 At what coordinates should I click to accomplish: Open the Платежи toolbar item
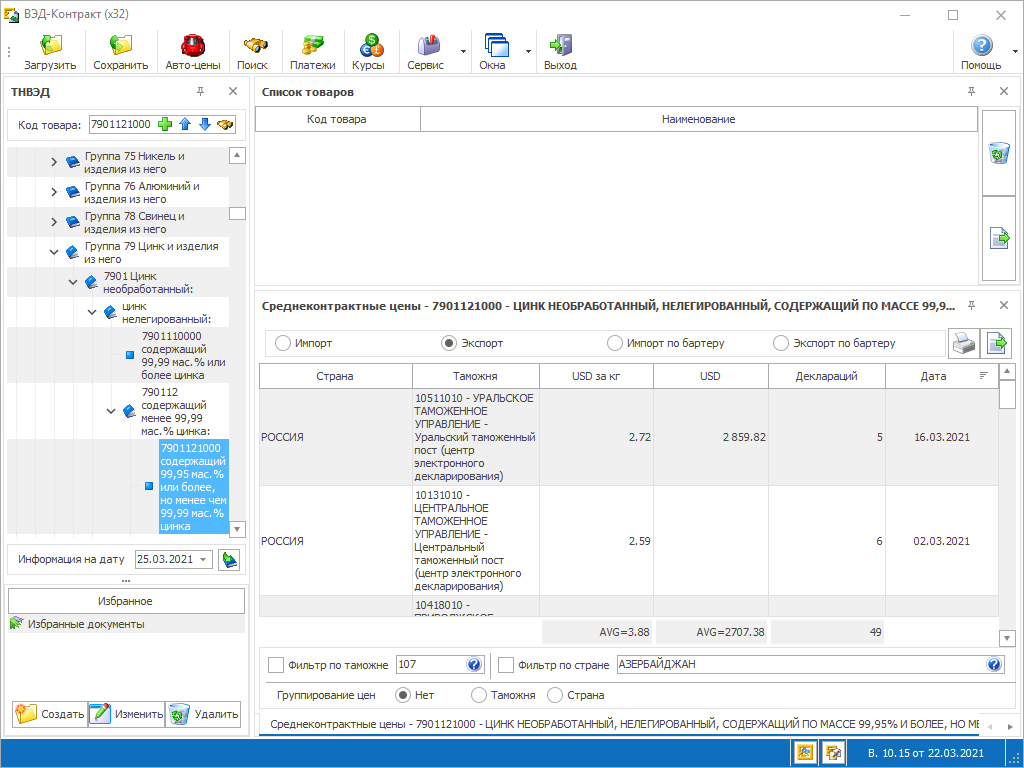(x=313, y=44)
